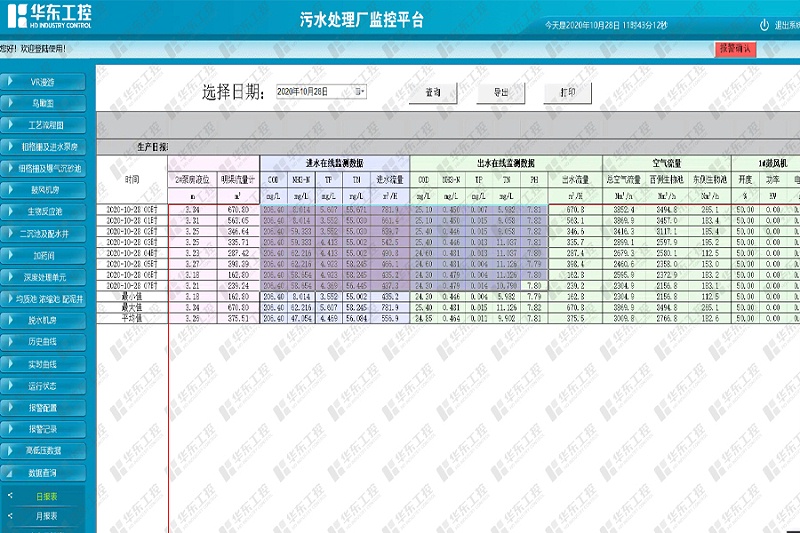Image resolution: width=800 pixels, height=533 pixels.
Task: Select 月报表 in the sidebar submenu
Action: tap(46, 516)
